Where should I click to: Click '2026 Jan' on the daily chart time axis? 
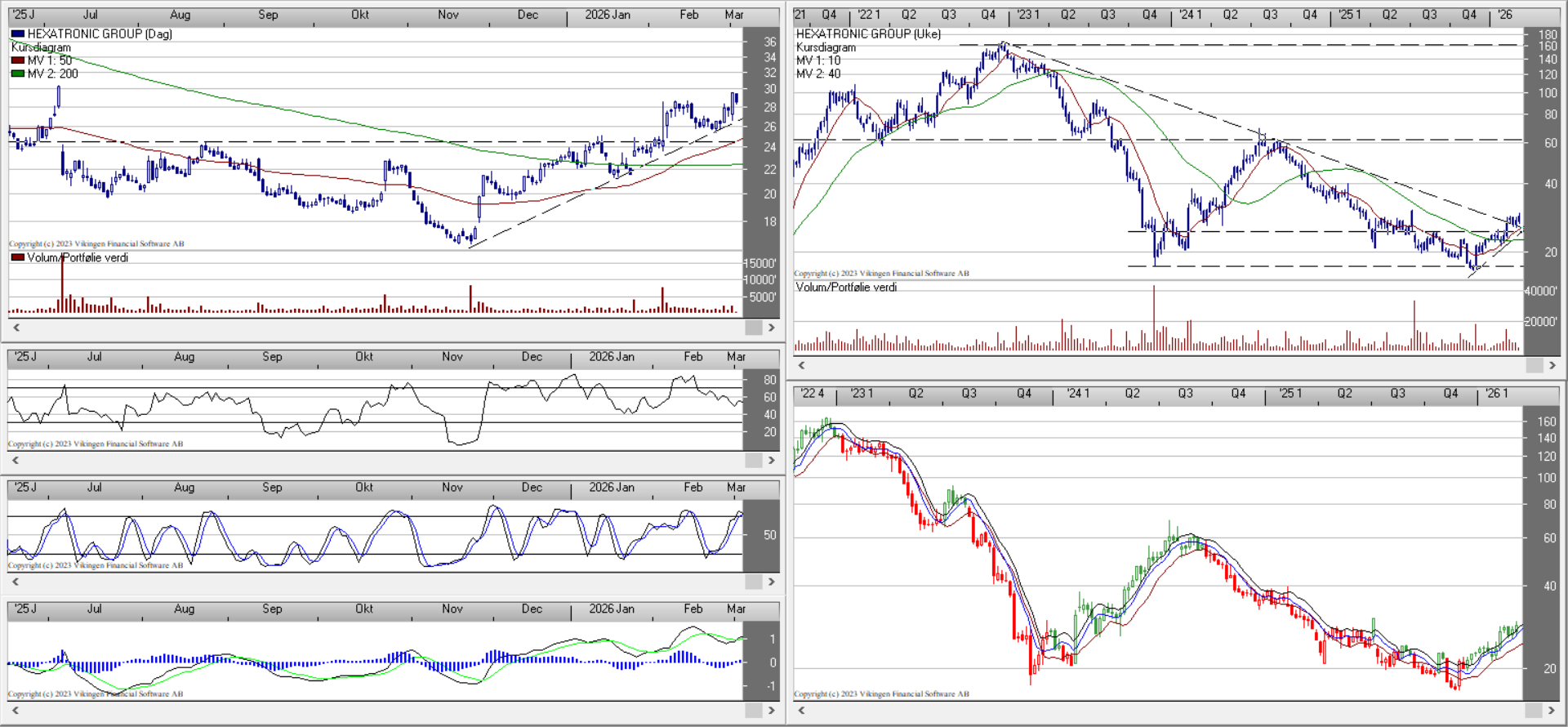[608, 15]
